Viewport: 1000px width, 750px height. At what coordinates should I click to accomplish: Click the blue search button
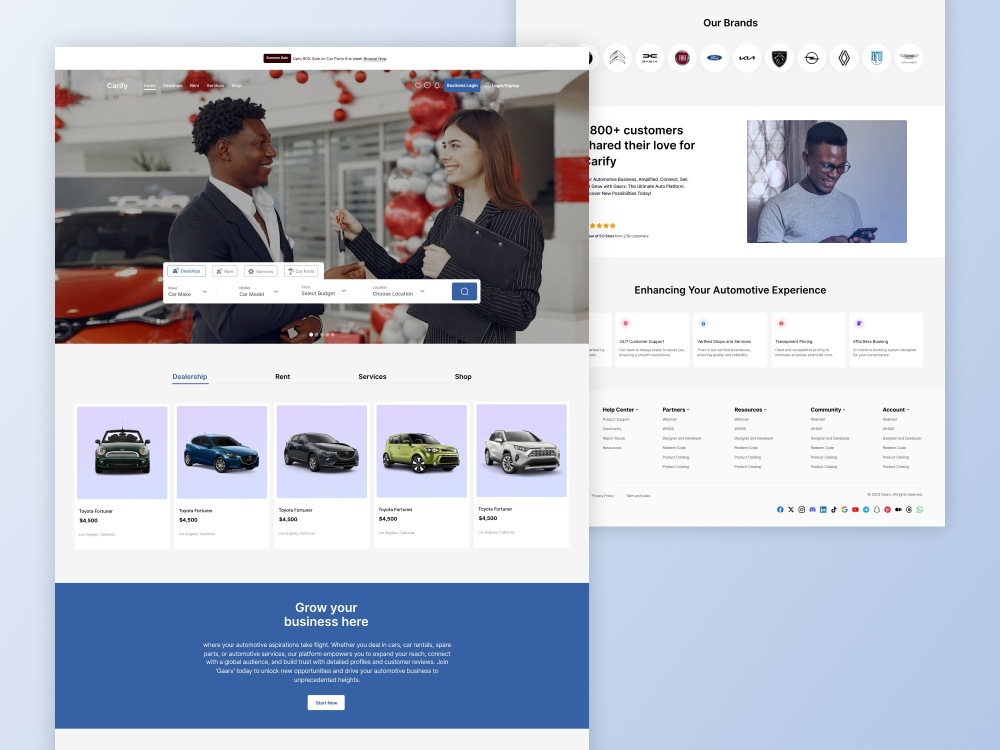(x=464, y=291)
